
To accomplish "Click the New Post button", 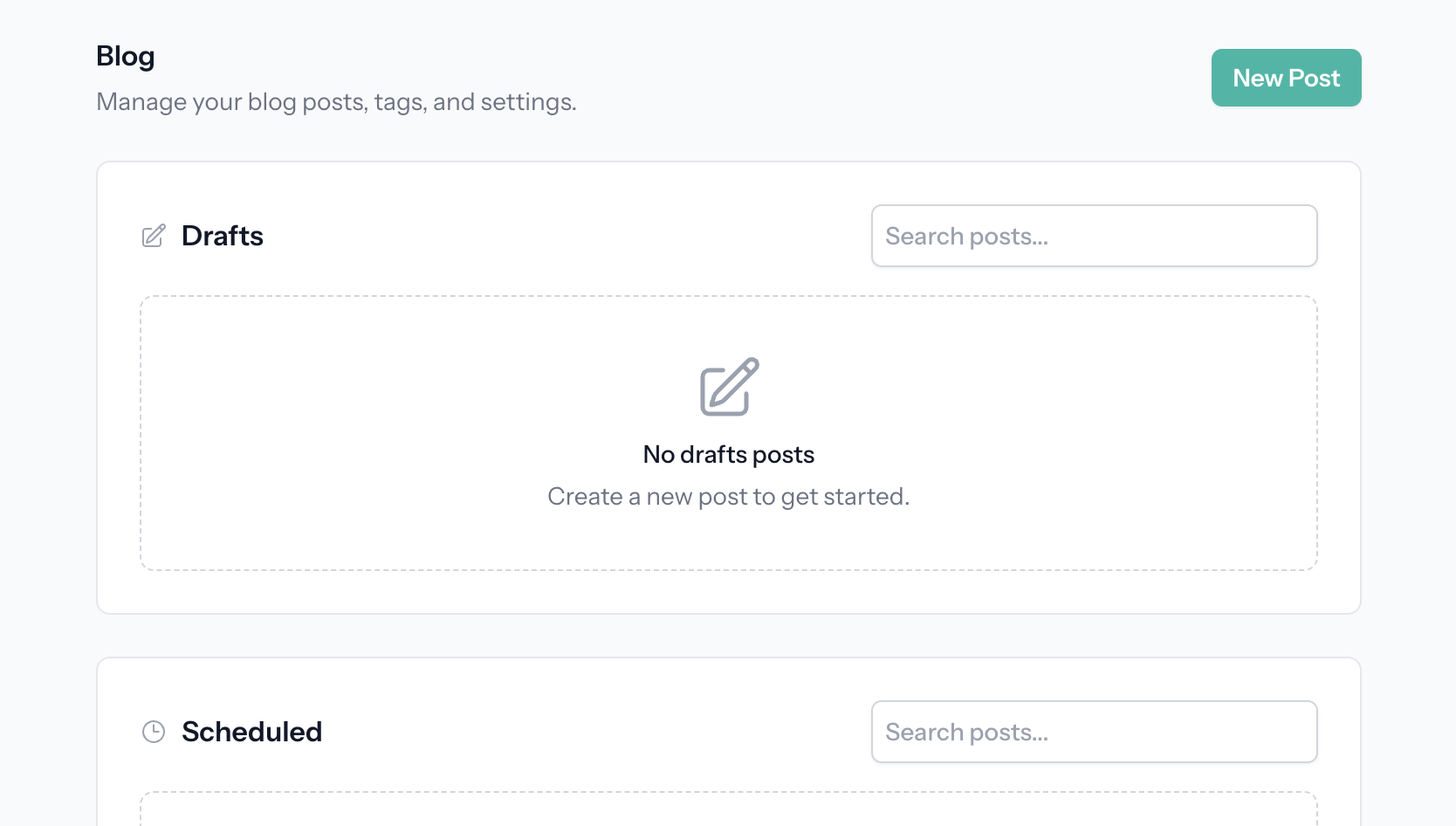I will tap(1286, 78).
